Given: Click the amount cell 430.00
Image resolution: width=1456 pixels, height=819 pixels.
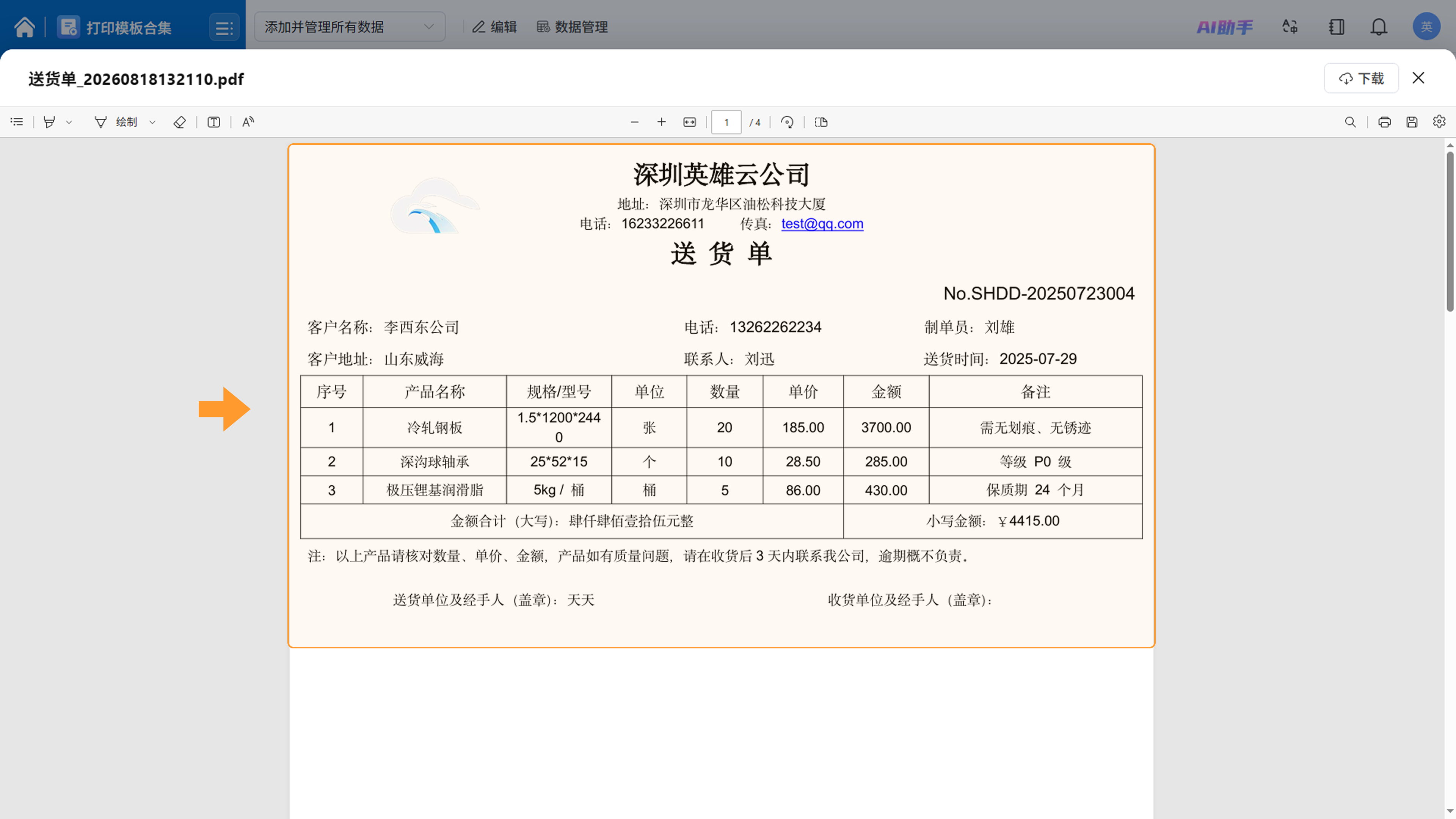Looking at the screenshot, I should tap(886, 490).
